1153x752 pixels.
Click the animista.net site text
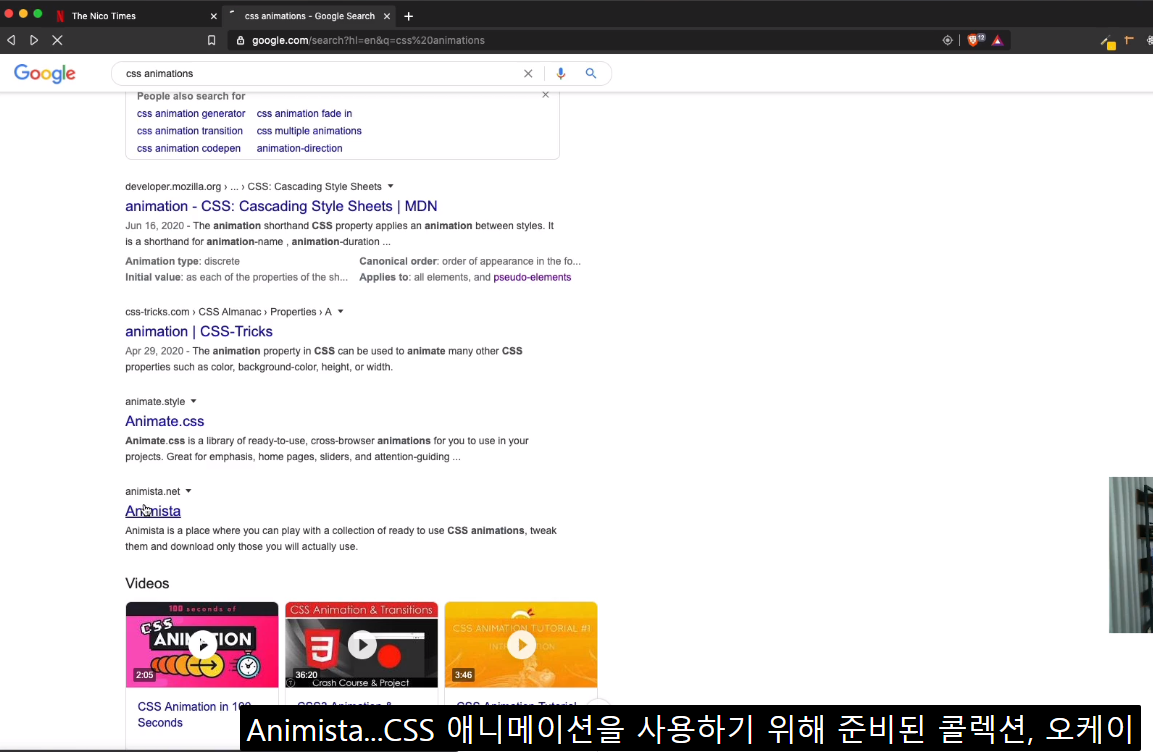pyautogui.click(x=152, y=491)
